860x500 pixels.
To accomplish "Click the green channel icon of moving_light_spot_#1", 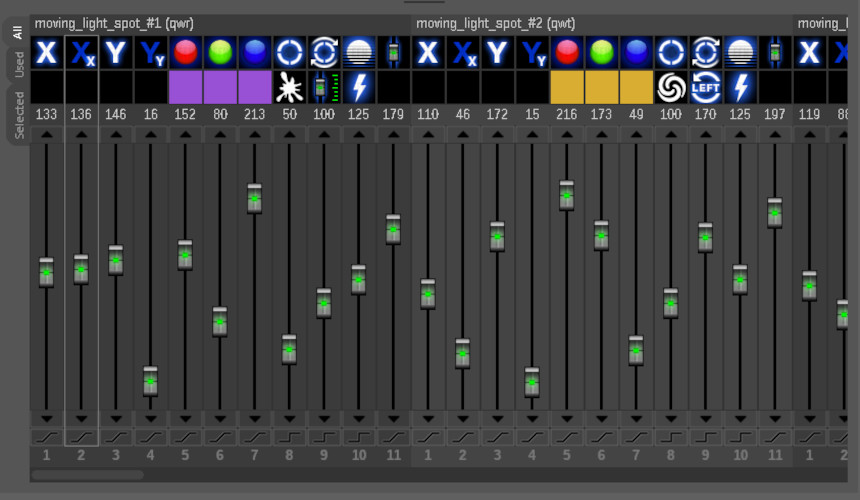I will point(219,52).
